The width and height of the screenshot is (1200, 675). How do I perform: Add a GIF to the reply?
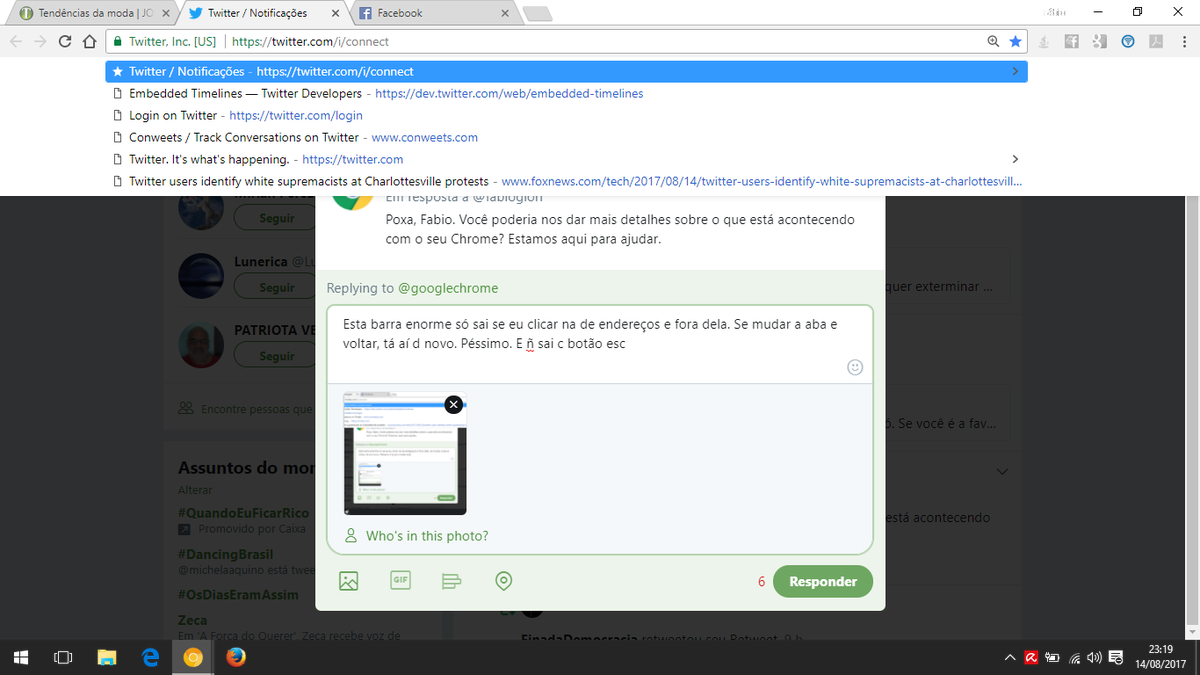pos(400,580)
